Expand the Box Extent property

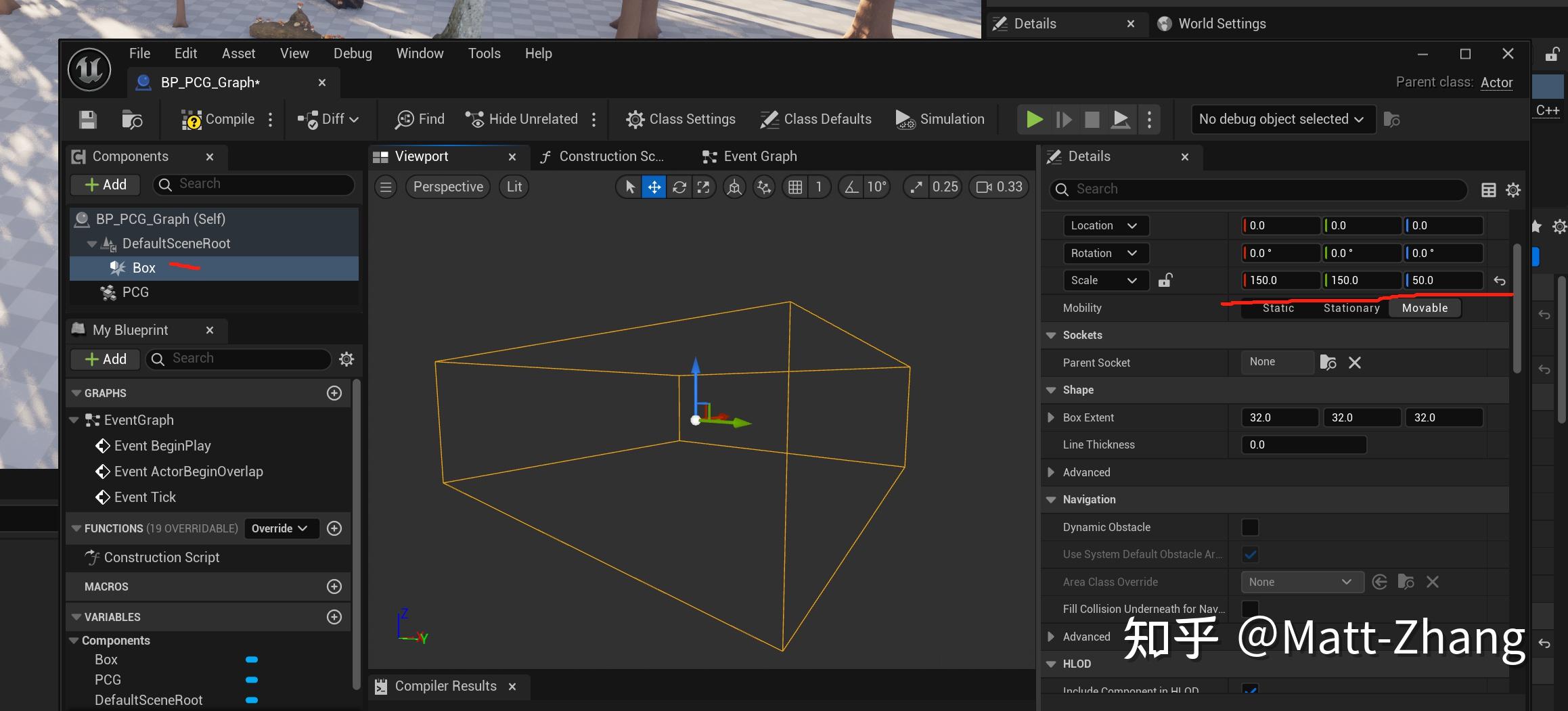click(1051, 417)
